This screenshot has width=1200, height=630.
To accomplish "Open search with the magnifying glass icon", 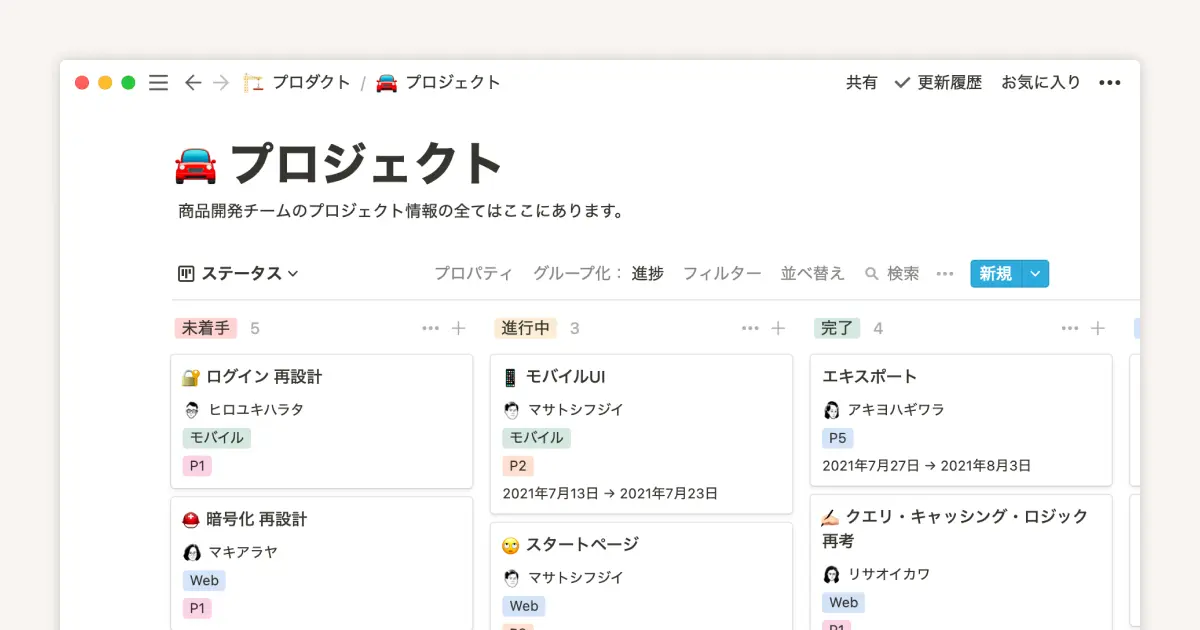I will pos(872,273).
